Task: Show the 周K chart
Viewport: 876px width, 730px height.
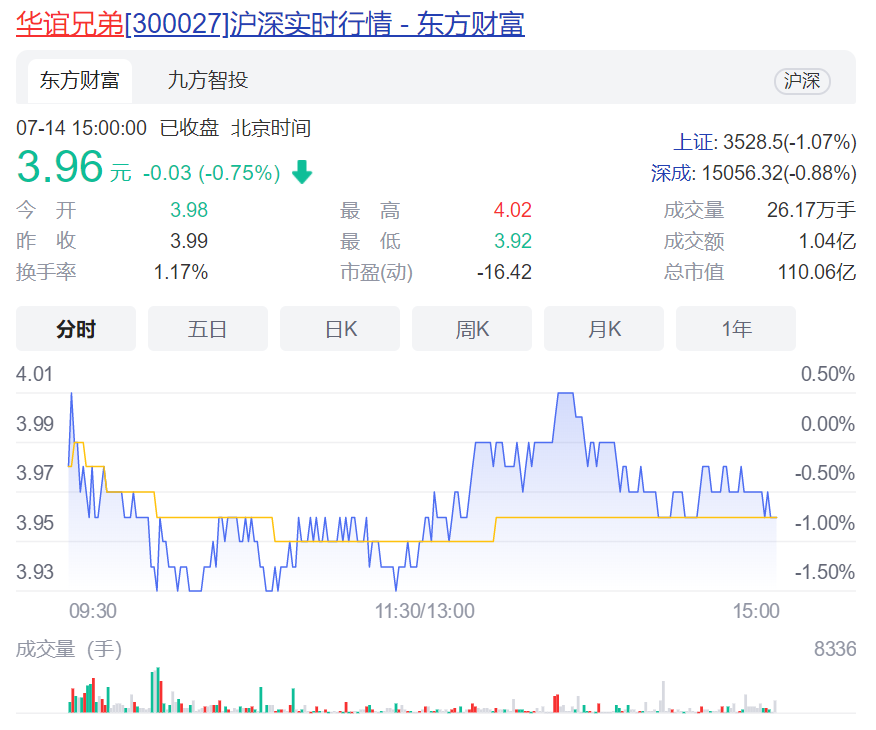Action: tap(472, 329)
